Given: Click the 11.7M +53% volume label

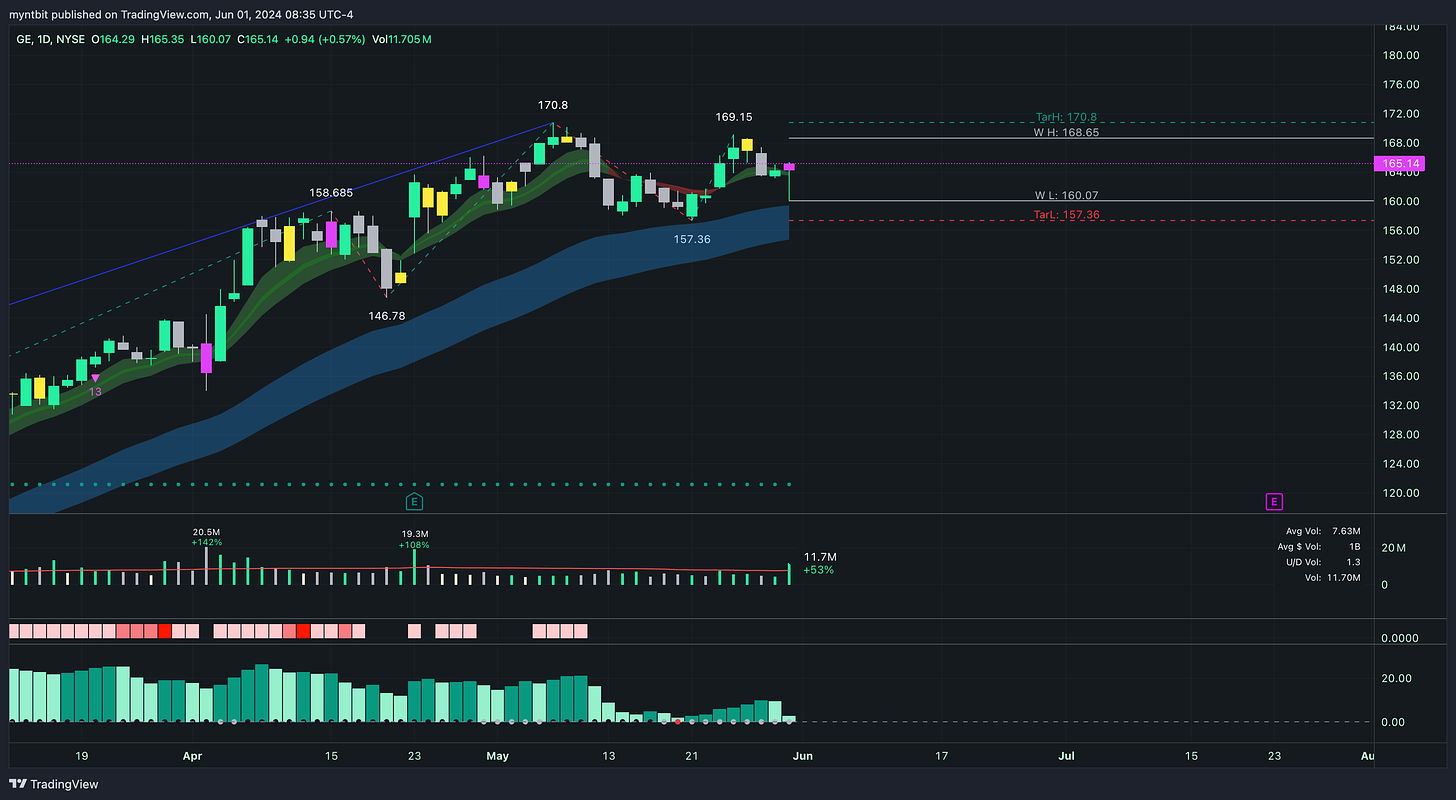Looking at the screenshot, I should click(x=820, y=563).
